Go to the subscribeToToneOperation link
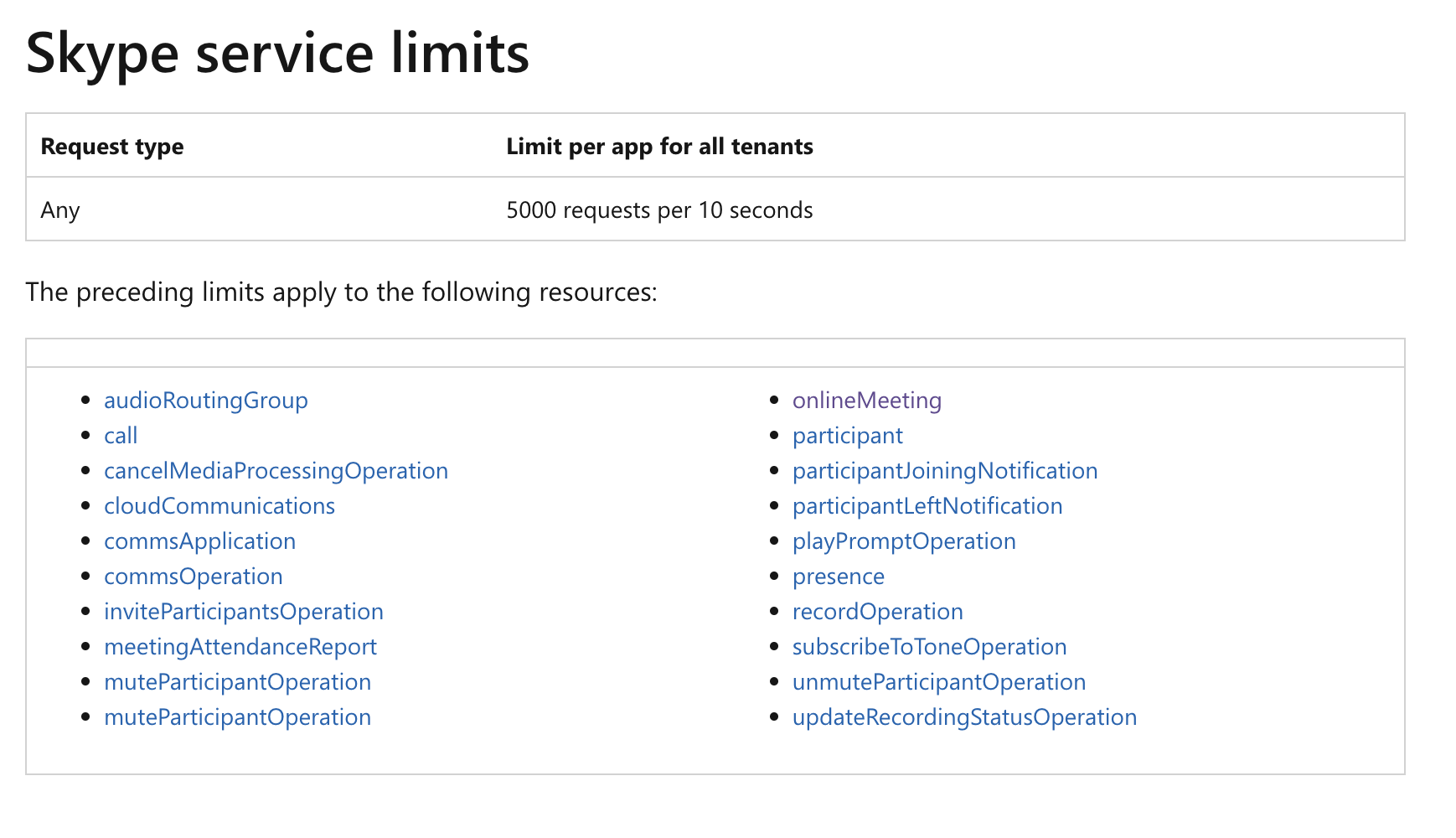Viewport: 1456px width, 838px height. point(929,647)
